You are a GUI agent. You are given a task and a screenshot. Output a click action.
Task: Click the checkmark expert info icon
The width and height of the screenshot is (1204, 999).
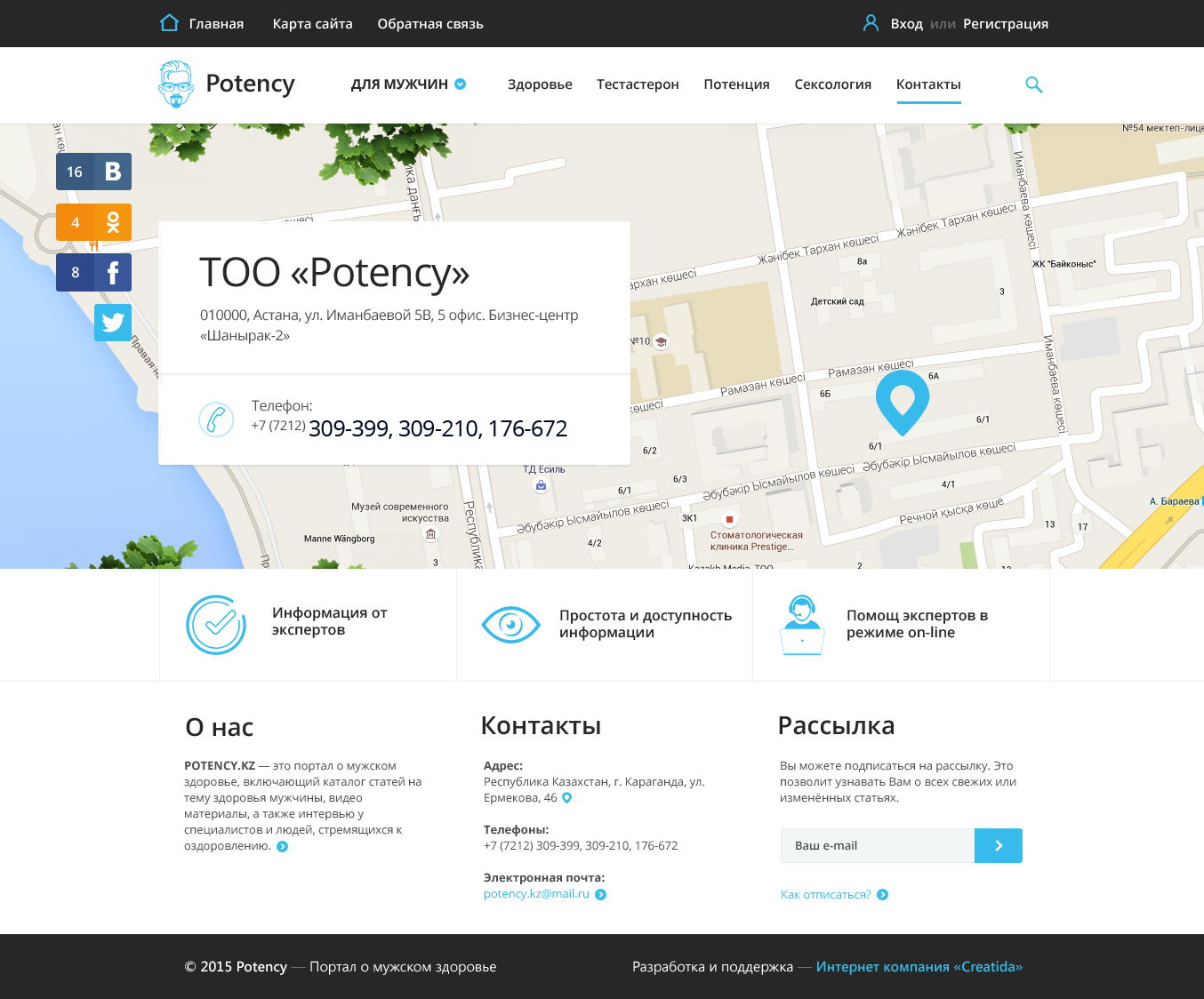click(216, 625)
